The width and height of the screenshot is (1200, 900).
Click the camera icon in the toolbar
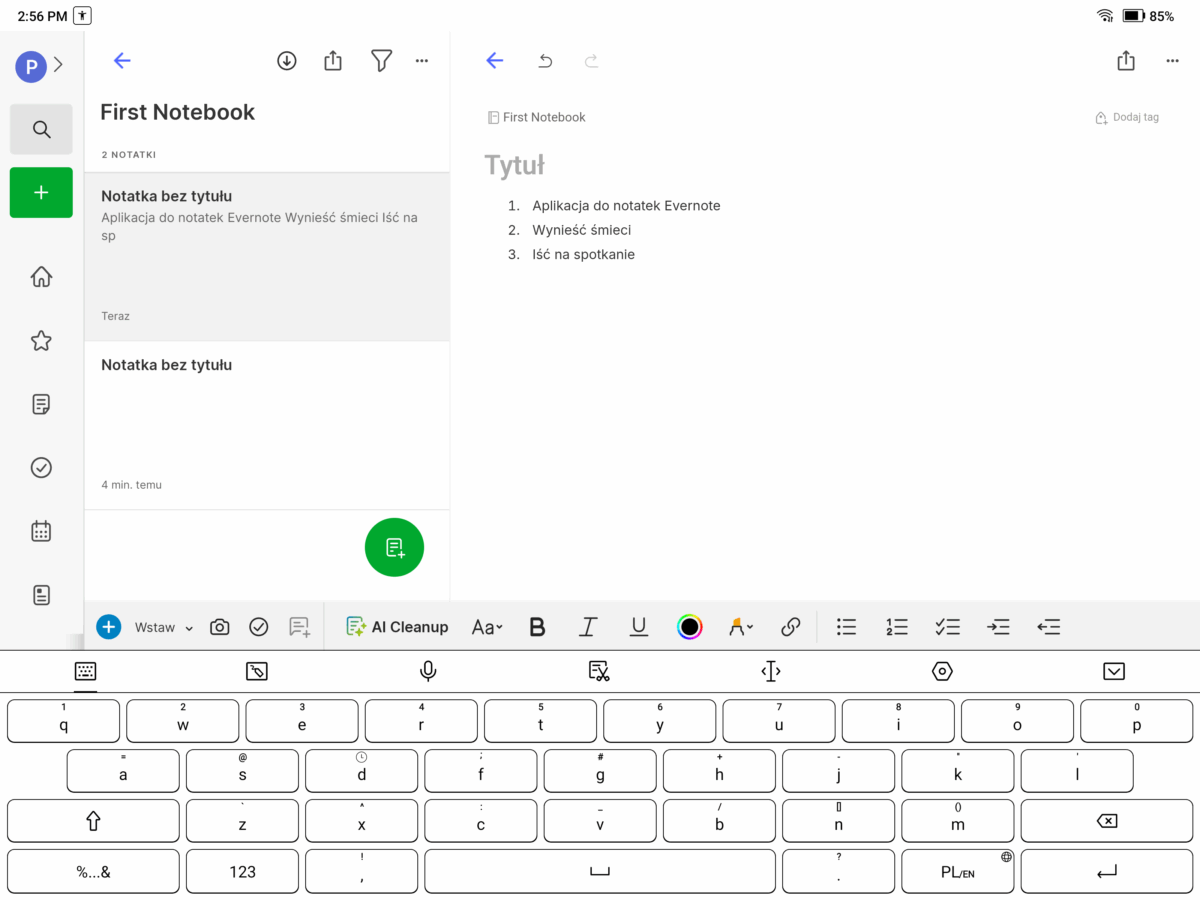click(220, 627)
